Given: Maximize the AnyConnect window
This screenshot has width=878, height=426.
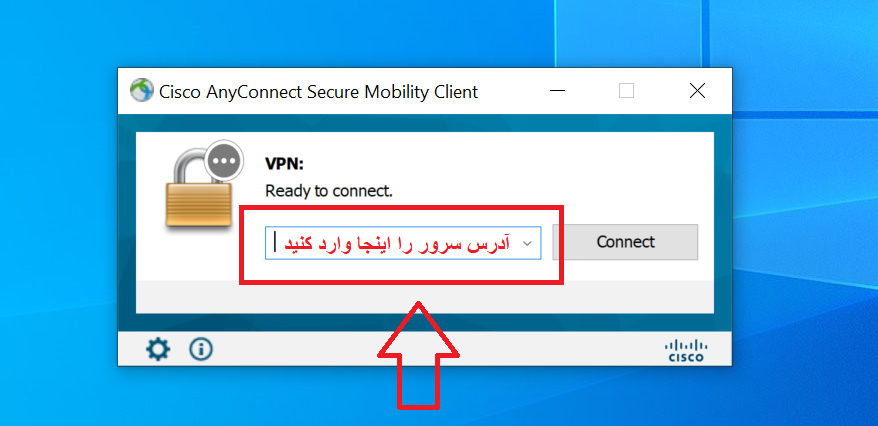Looking at the screenshot, I should pos(627,91).
